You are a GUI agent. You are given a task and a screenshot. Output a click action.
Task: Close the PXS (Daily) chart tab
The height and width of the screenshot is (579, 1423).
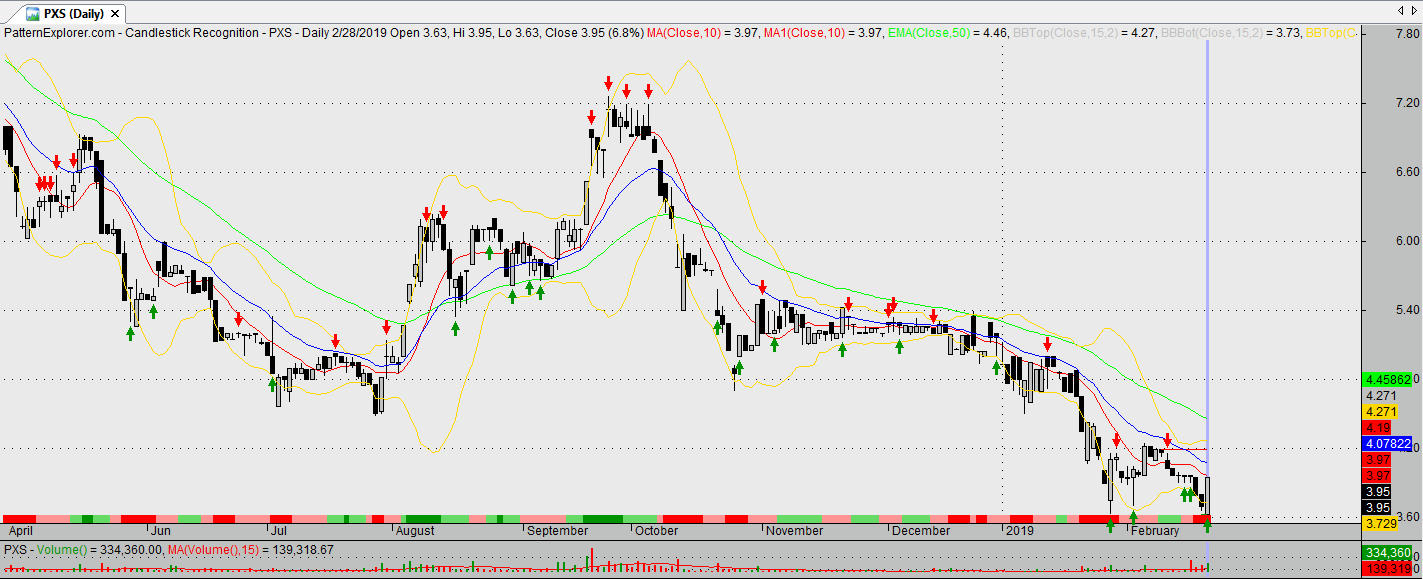(x=114, y=14)
